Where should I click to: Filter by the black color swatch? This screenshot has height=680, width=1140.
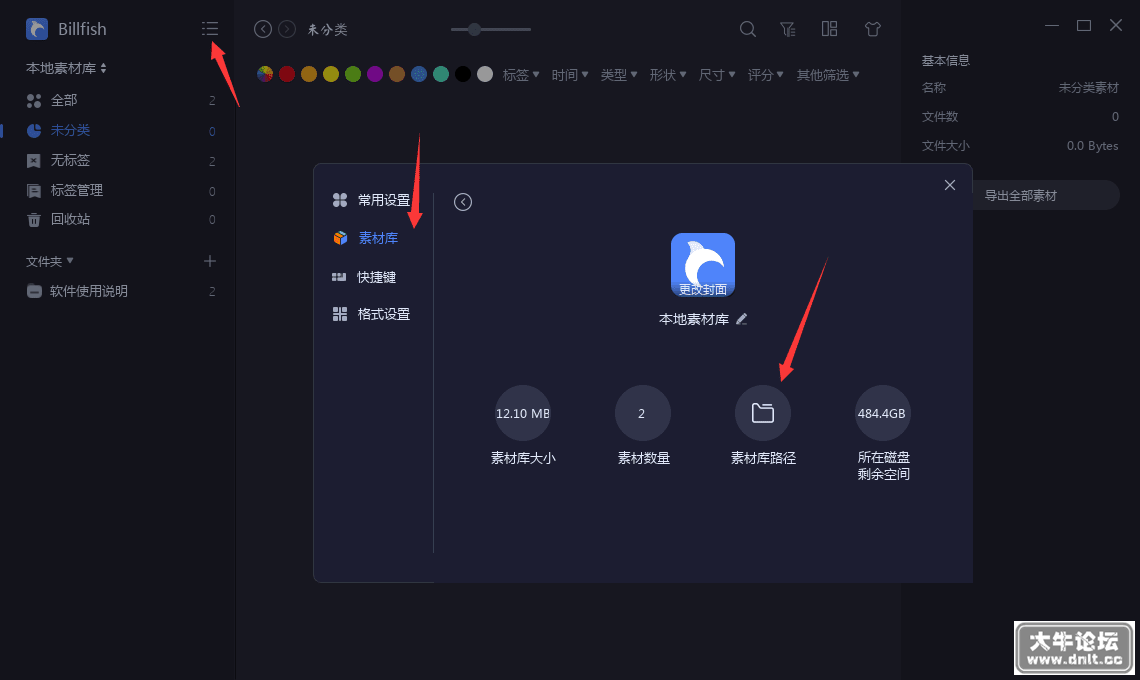[x=463, y=74]
